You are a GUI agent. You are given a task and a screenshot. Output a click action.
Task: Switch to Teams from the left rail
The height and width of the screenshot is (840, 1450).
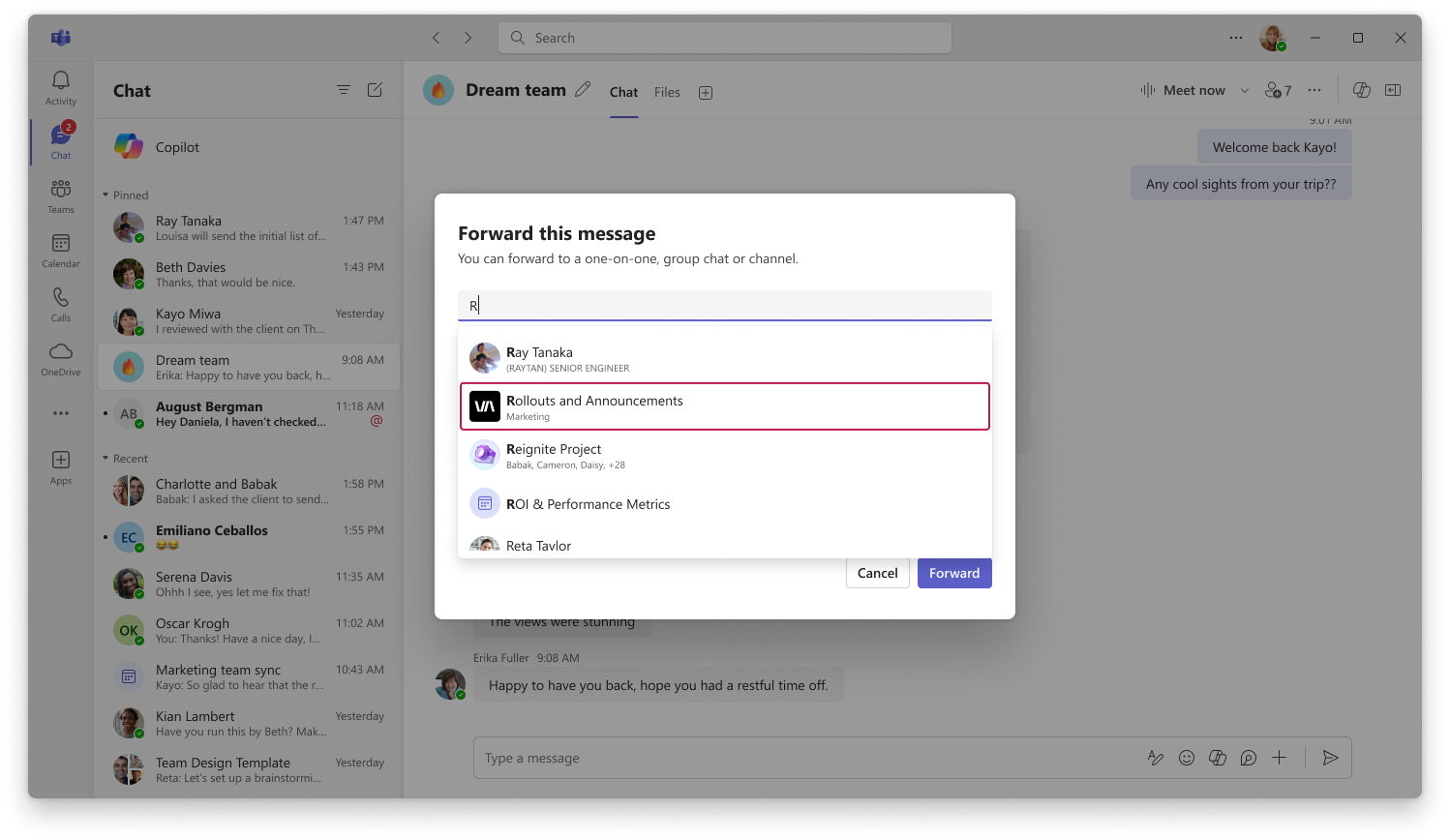60,196
